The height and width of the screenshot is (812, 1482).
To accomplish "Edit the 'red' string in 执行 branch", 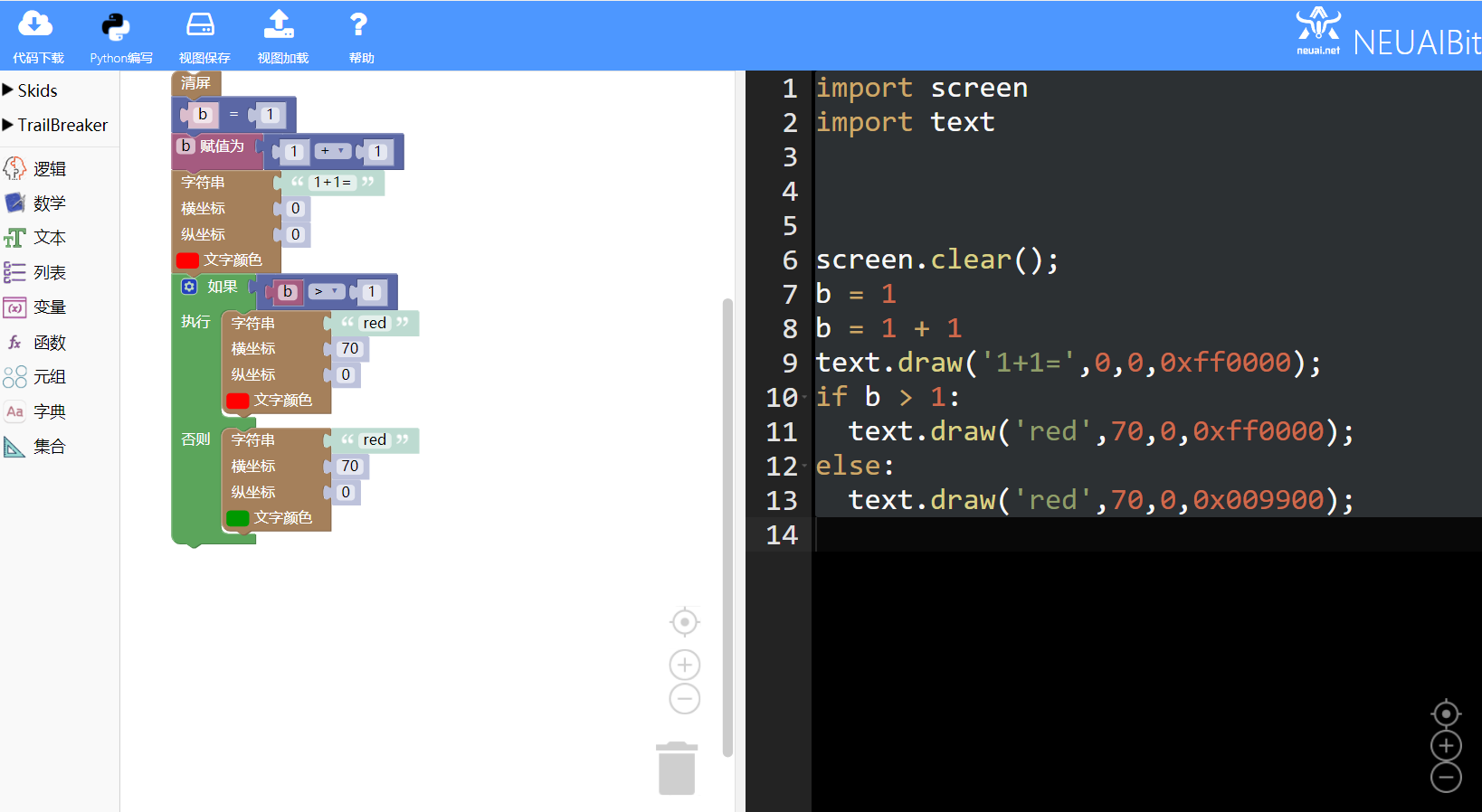I will (375, 324).
